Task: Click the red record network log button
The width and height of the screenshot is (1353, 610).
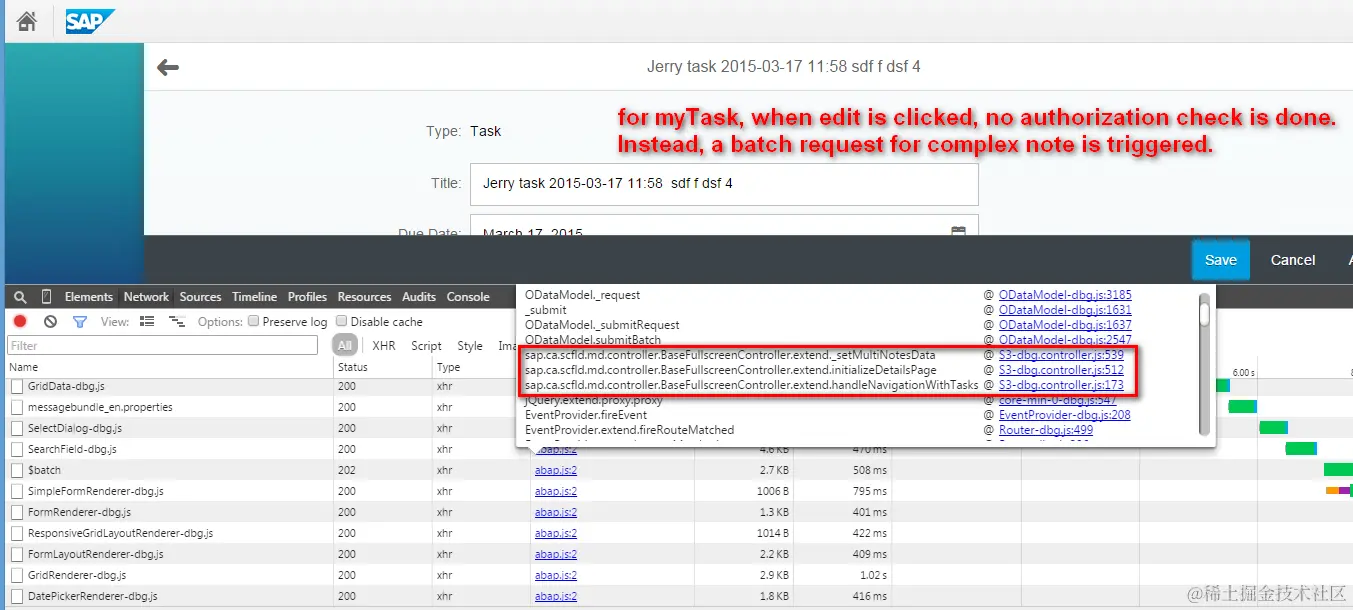Action: tap(20, 321)
